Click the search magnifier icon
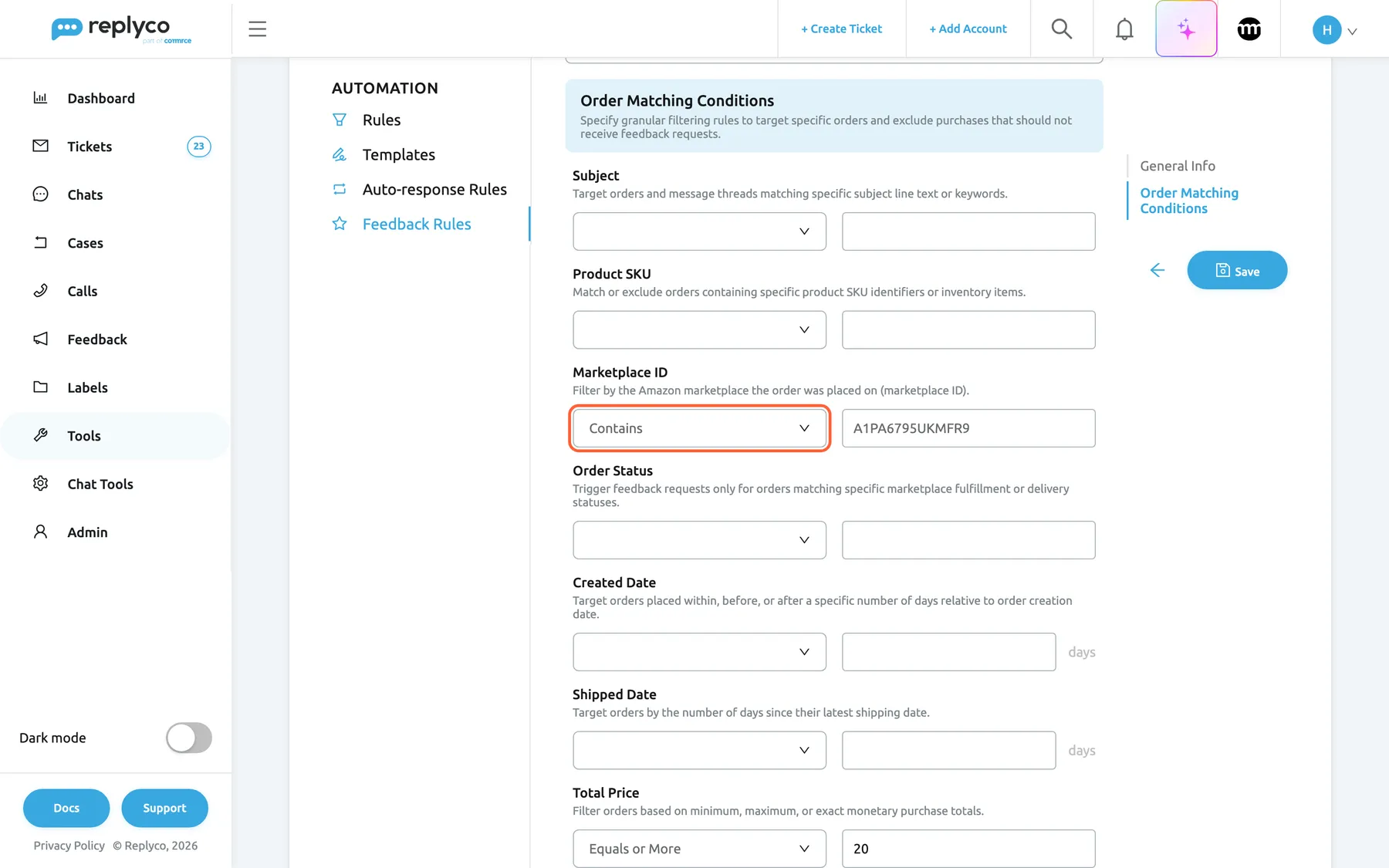 (x=1062, y=29)
